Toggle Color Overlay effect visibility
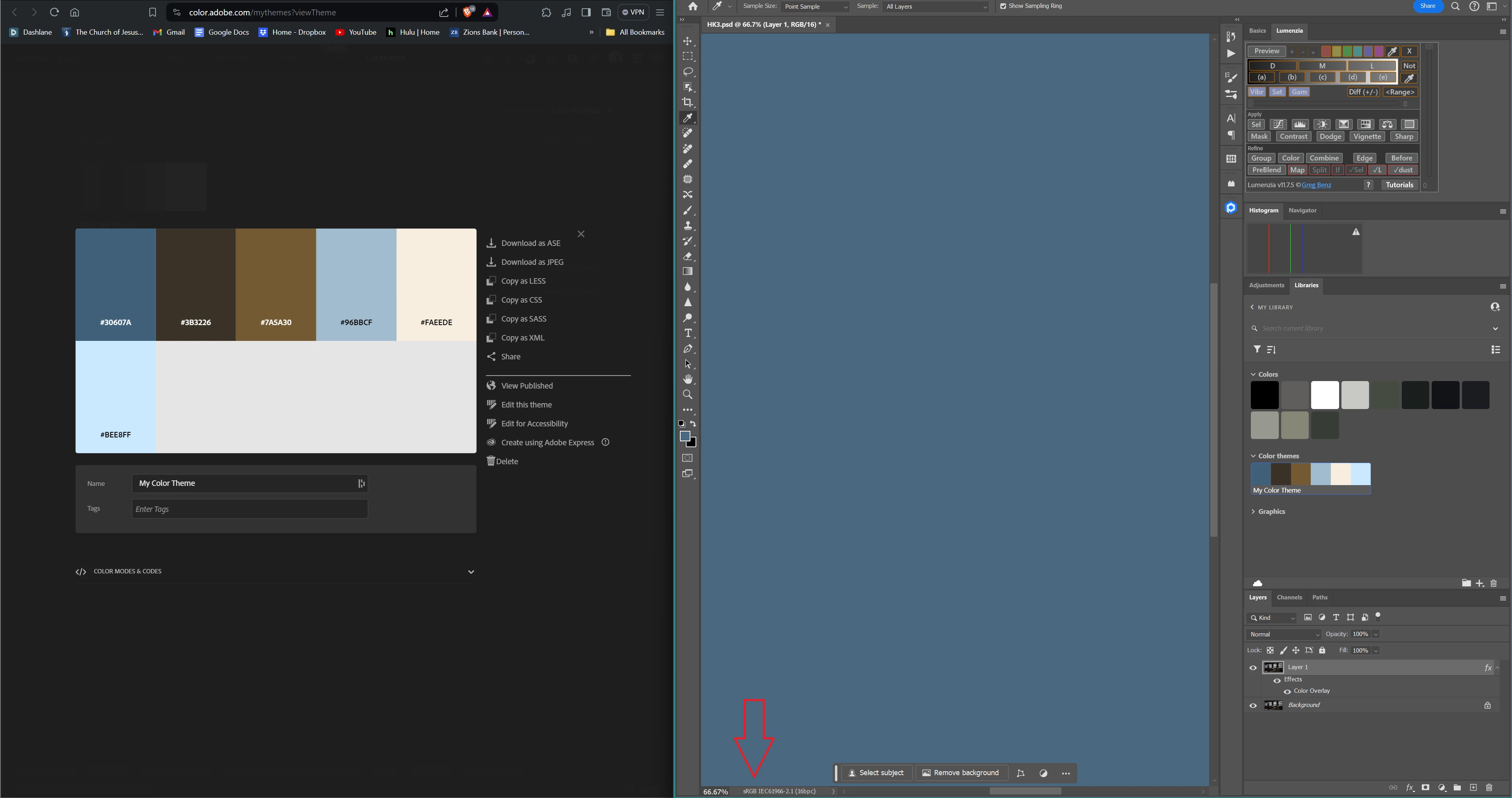Viewport: 1512px width, 798px height. pyautogui.click(x=1287, y=691)
